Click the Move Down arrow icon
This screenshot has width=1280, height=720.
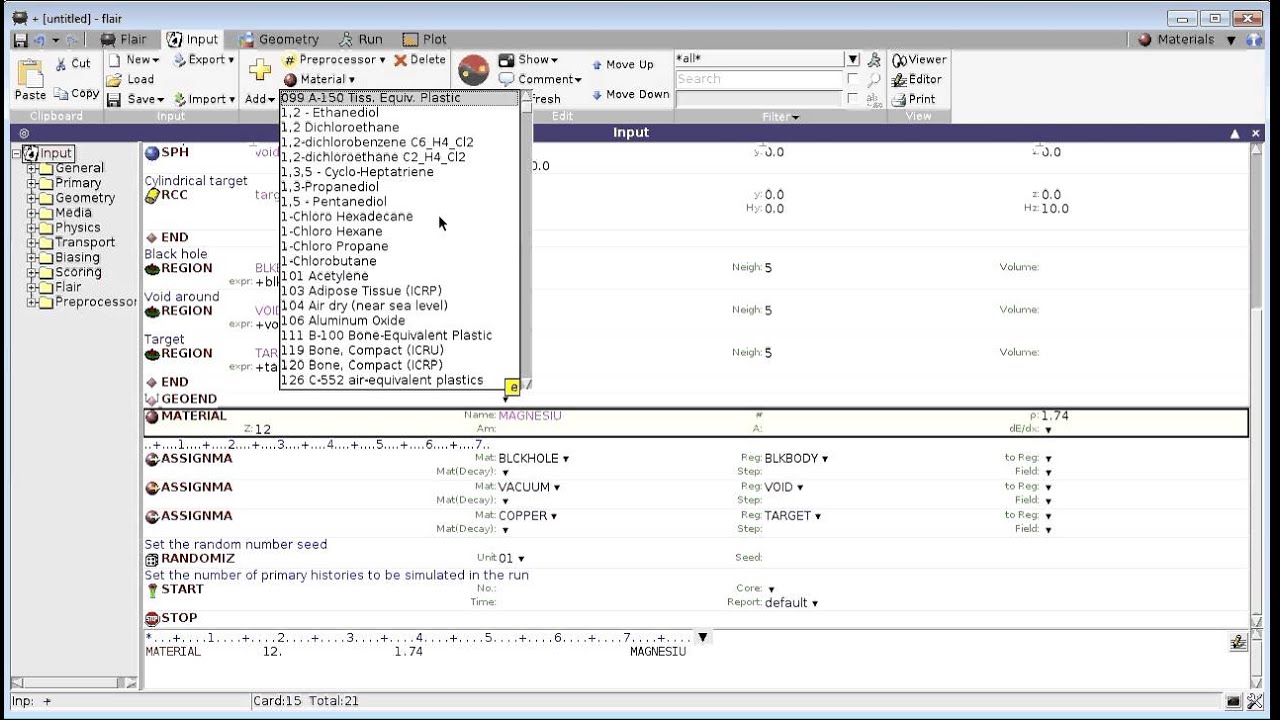(x=597, y=94)
